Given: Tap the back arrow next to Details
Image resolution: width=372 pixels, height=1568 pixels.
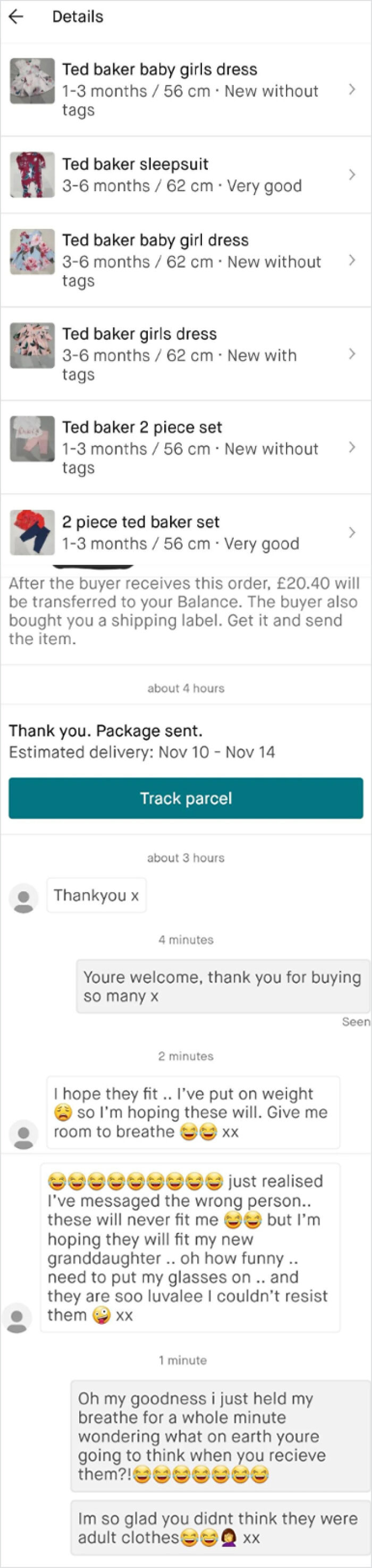Looking at the screenshot, I should click(16, 16).
